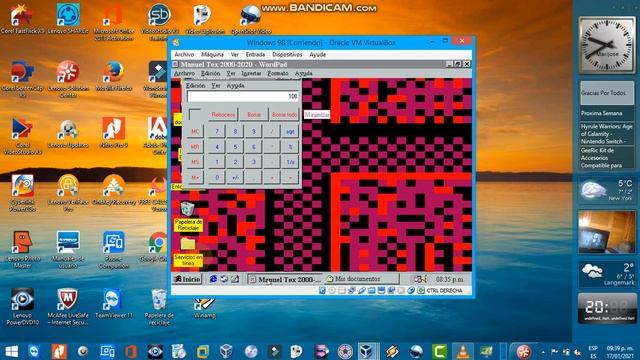Click calculator +/- sign button
Screen dimensions: 640x360
[x=235, y=178]
